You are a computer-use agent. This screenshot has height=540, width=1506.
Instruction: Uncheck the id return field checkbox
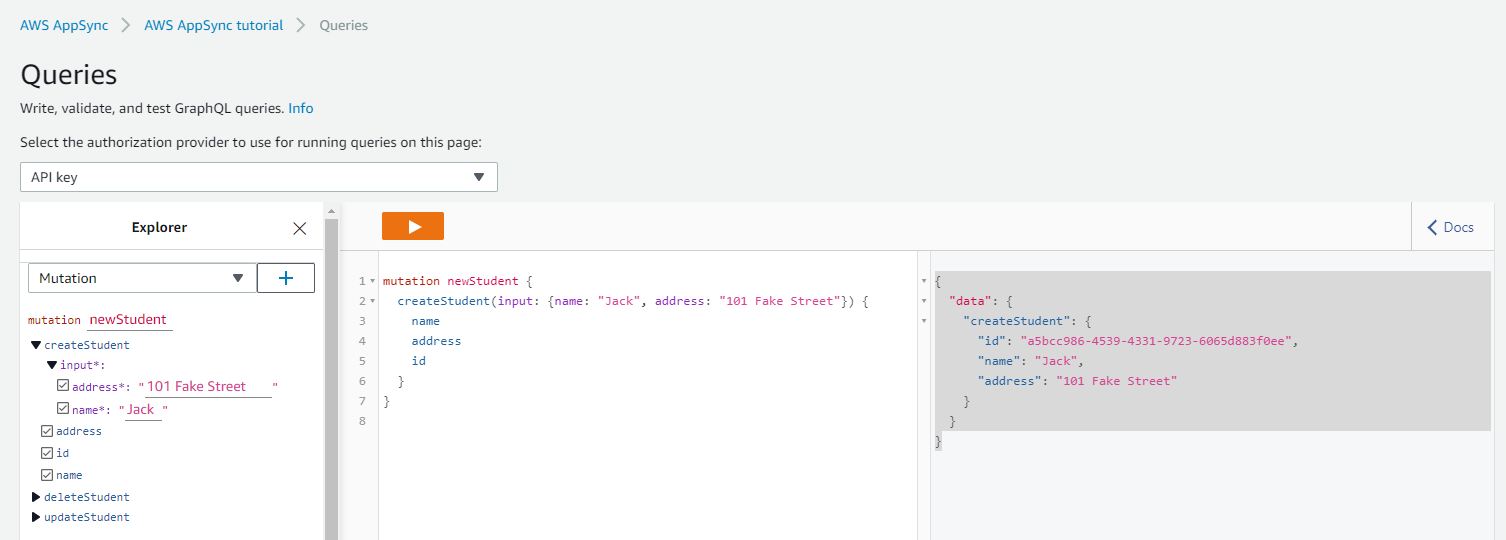47,453
